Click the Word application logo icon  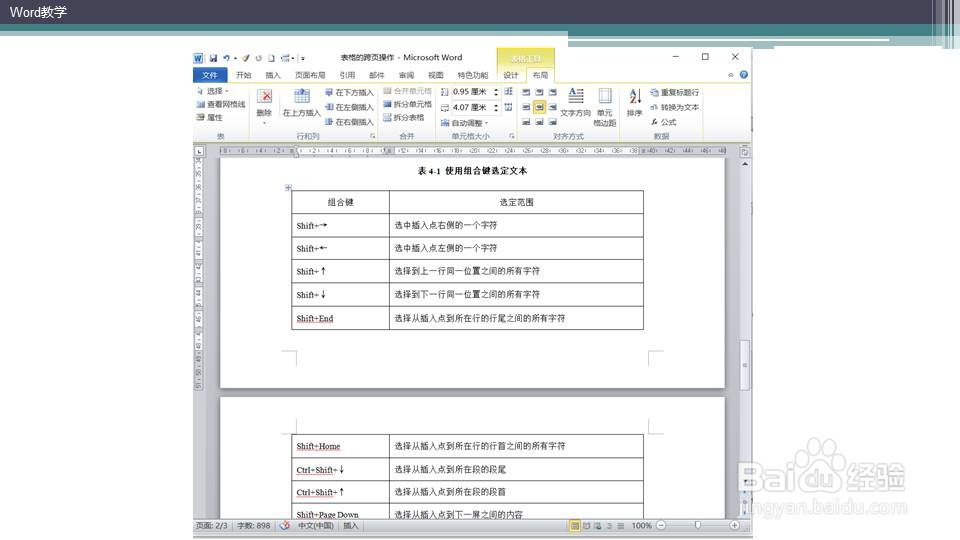(x=198, y=58)
